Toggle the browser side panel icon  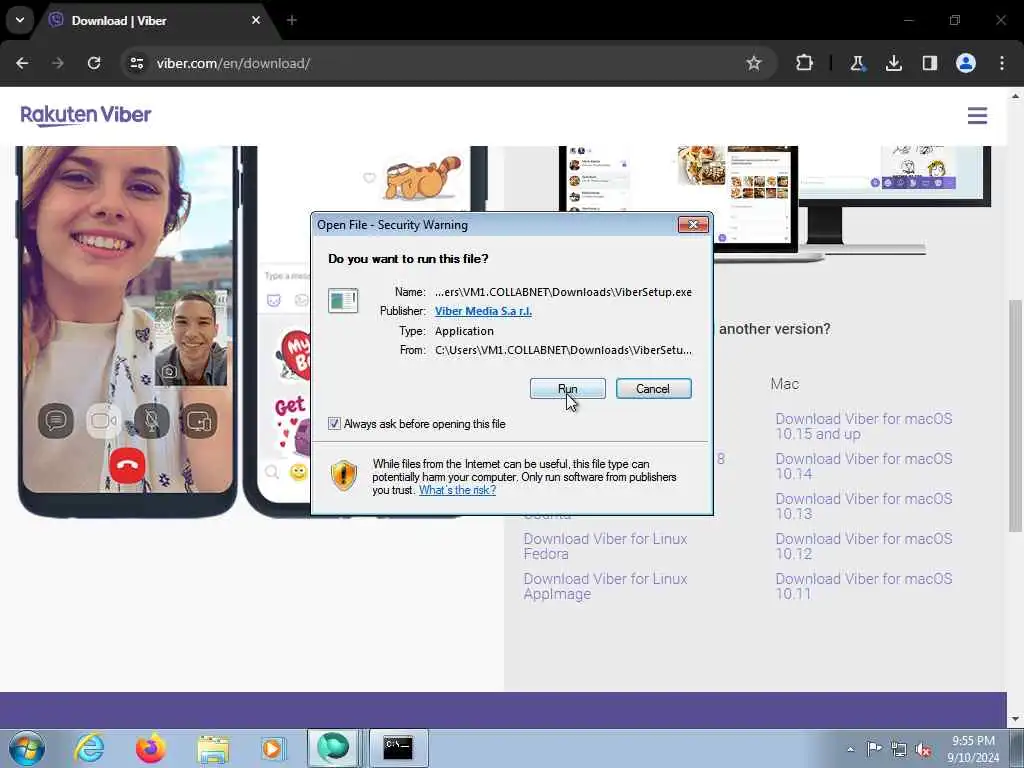(x=929, y=63)
